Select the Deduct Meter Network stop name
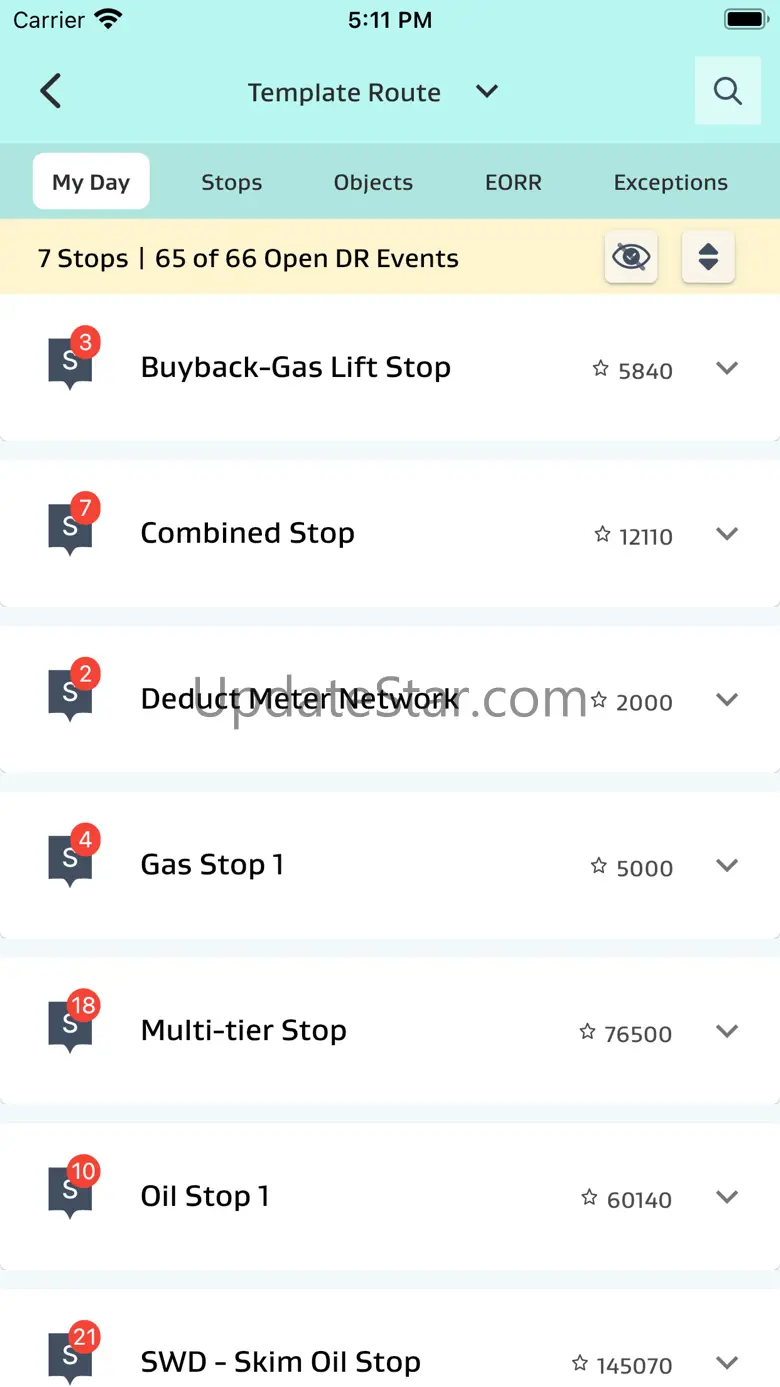The width and height of the screenshot is (780, 1387). click(x=299, y=699)
